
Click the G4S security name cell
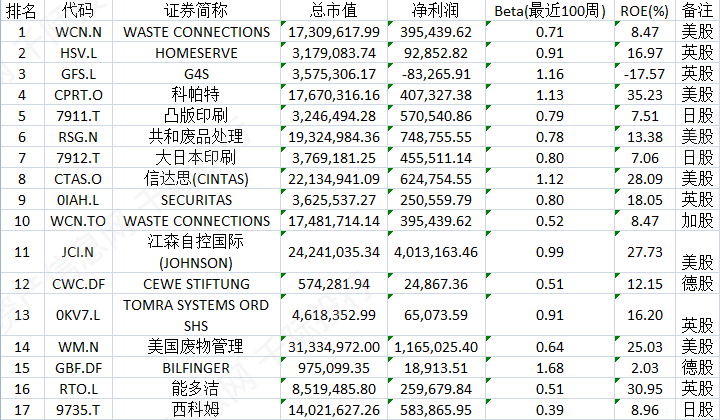tap(197, 74)
